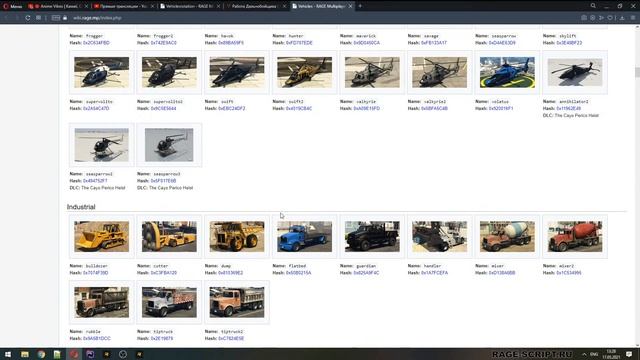640x360 pixels.
Task: Open the red mixer2 truck thumbnail
Action: point(575,237)
